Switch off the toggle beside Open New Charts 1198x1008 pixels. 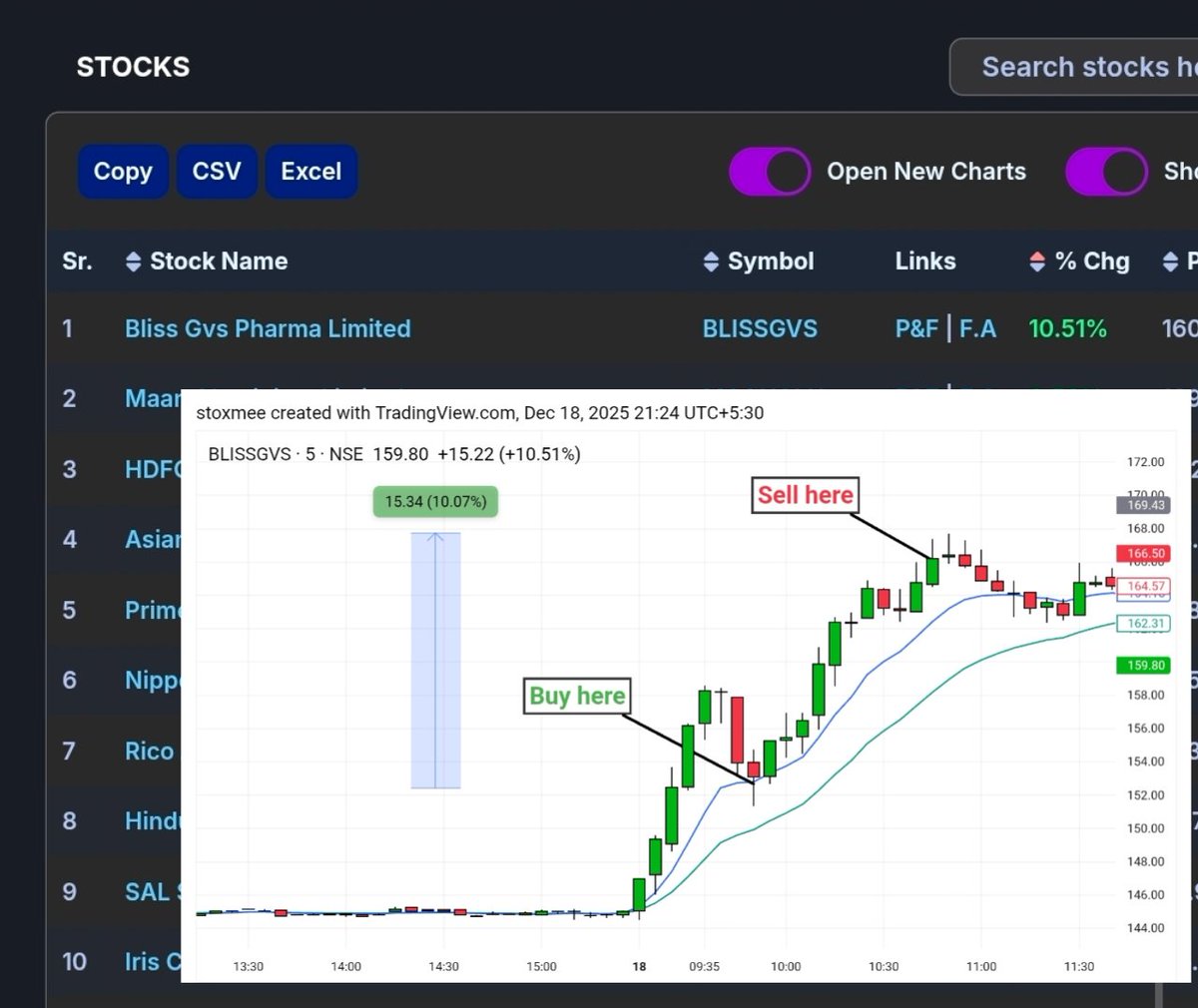[770, 171]
